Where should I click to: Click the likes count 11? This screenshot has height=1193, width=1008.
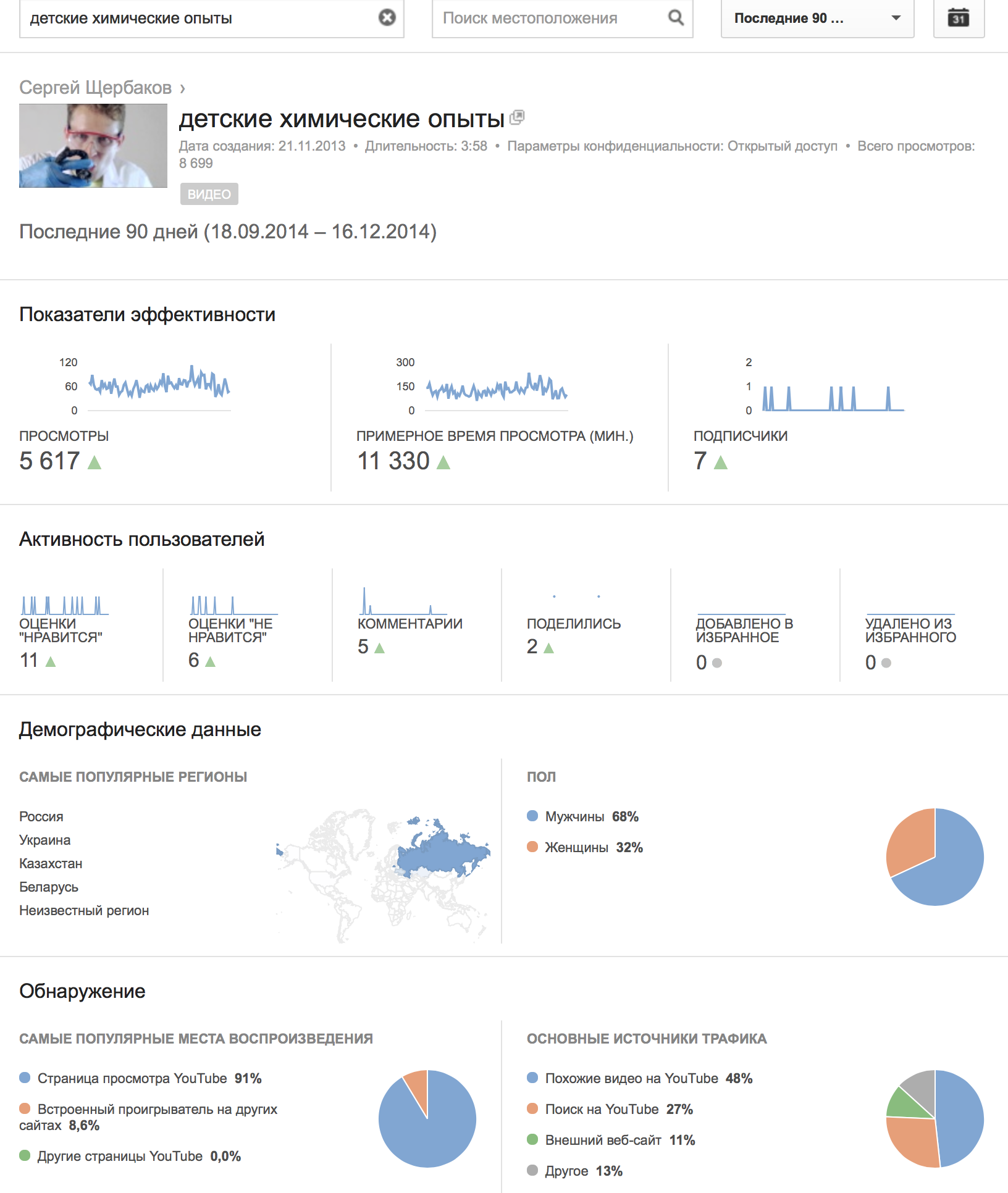pos(29,660)
